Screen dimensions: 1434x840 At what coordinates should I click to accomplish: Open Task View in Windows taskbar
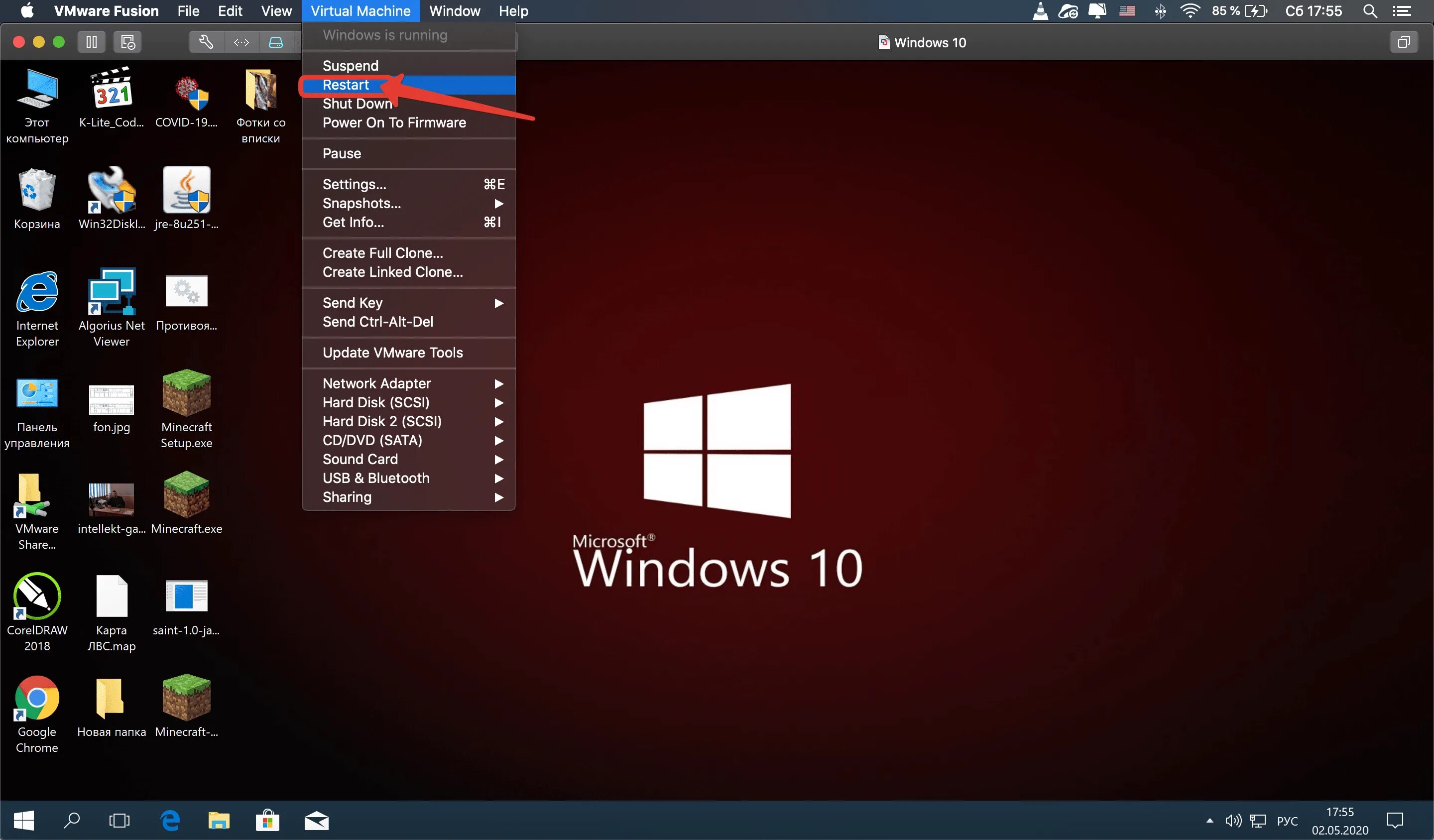119,820
